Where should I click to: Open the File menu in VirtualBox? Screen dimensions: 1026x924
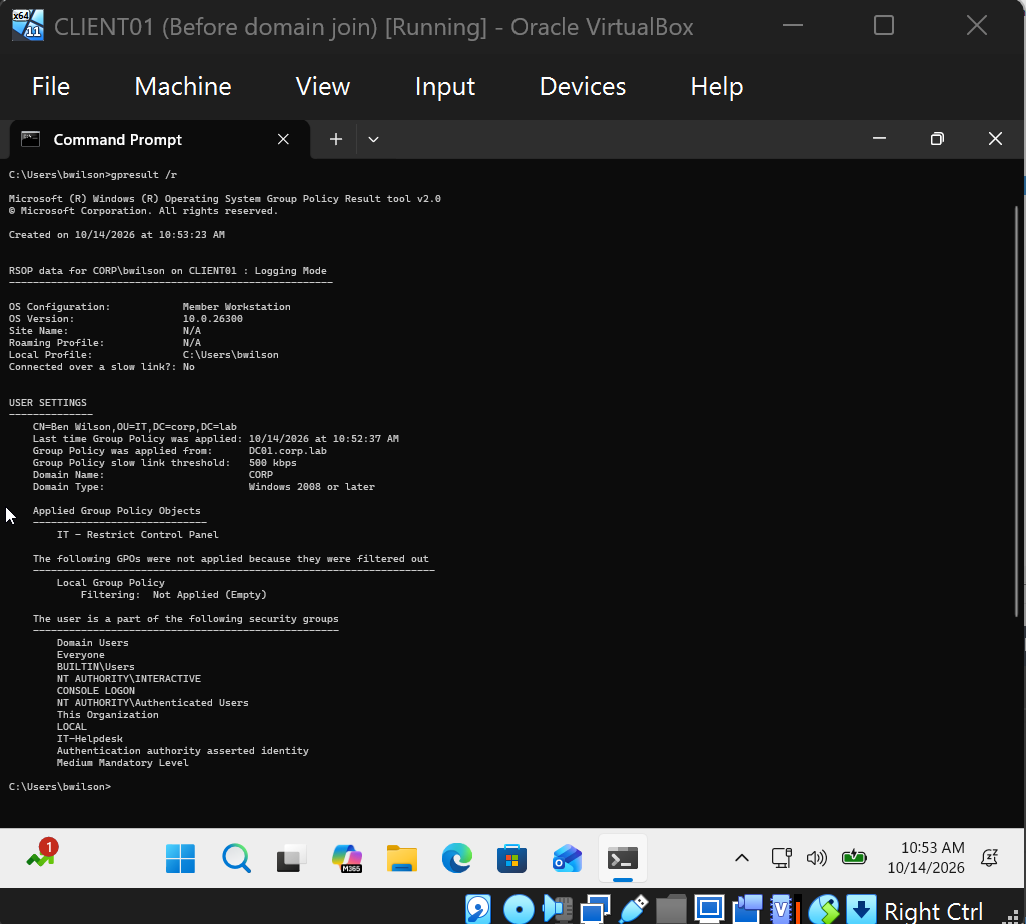coord(51,86)
